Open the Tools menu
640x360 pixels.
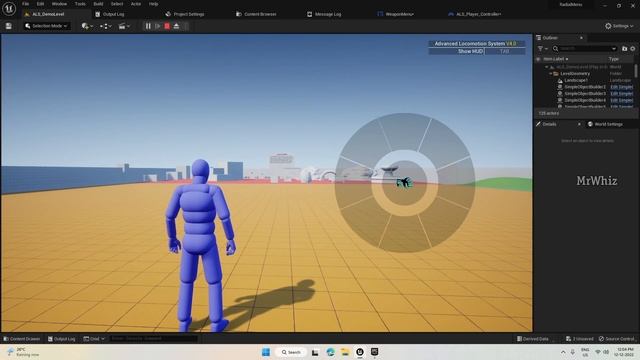[80, 4]
